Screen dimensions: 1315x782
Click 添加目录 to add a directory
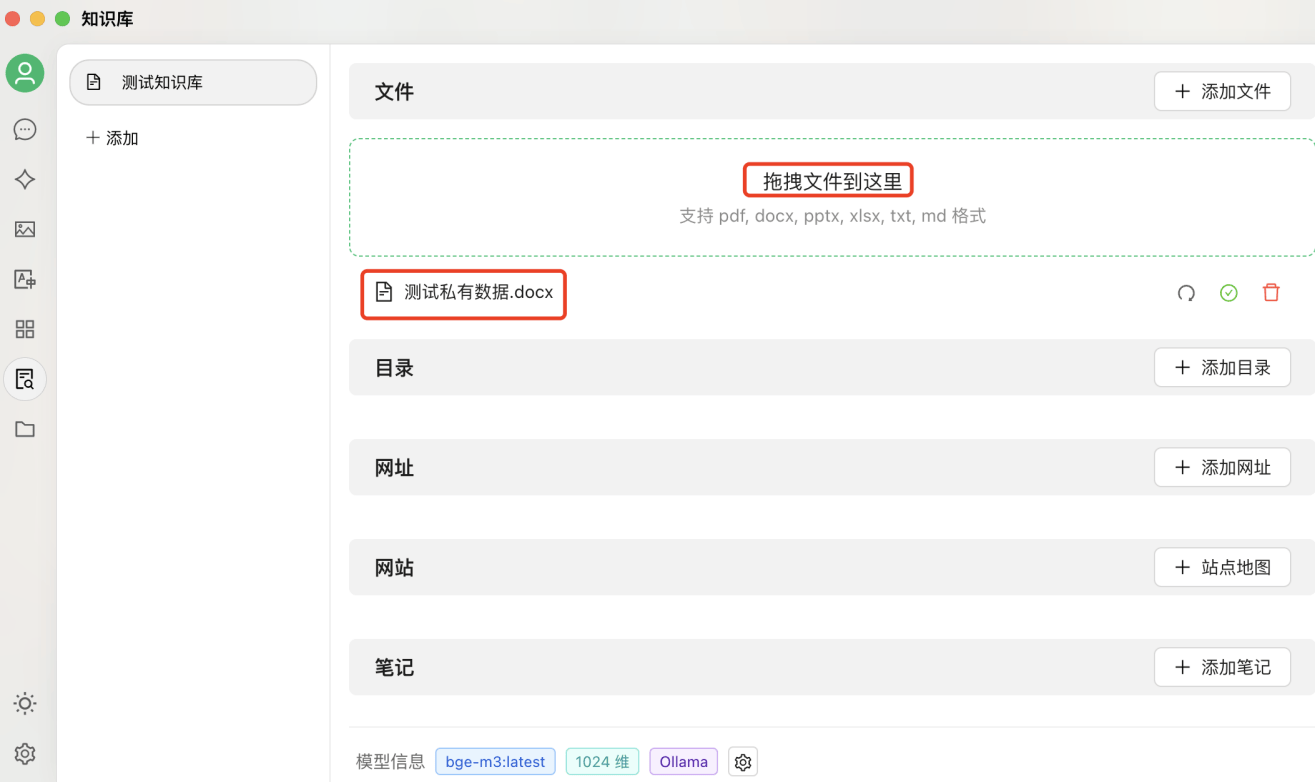pyautogui.click(x=1222, y=367)
